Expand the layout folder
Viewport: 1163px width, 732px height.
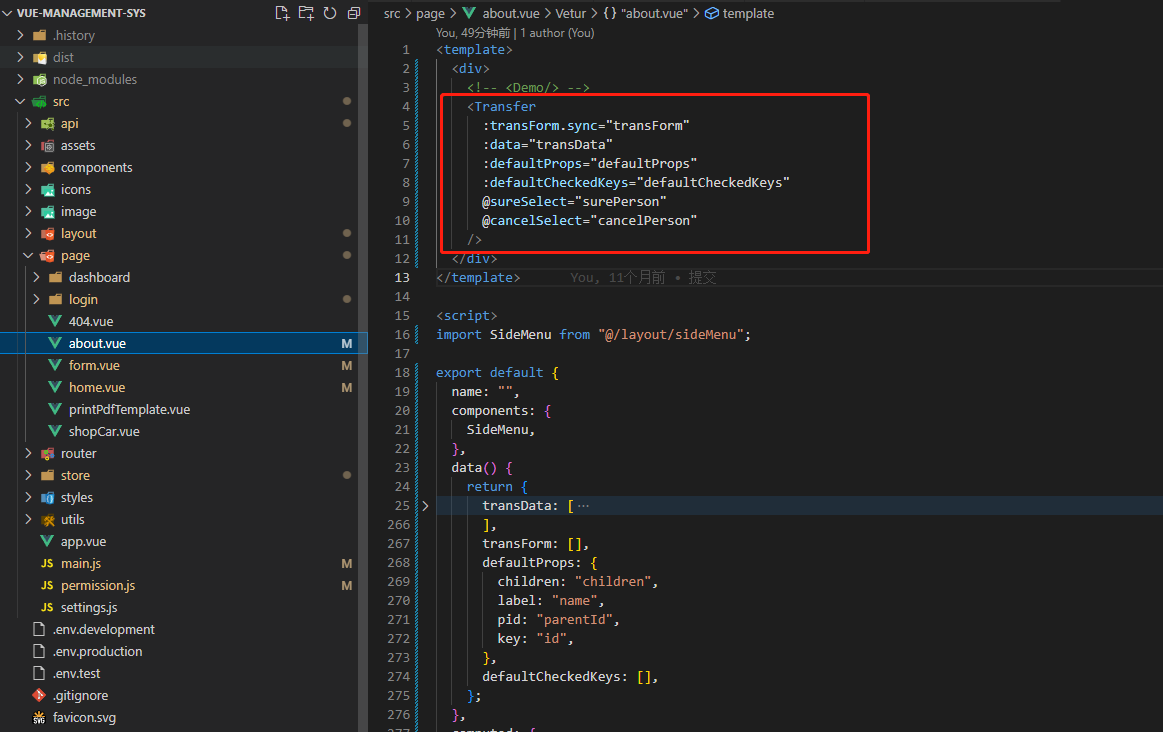pos(28,233)
